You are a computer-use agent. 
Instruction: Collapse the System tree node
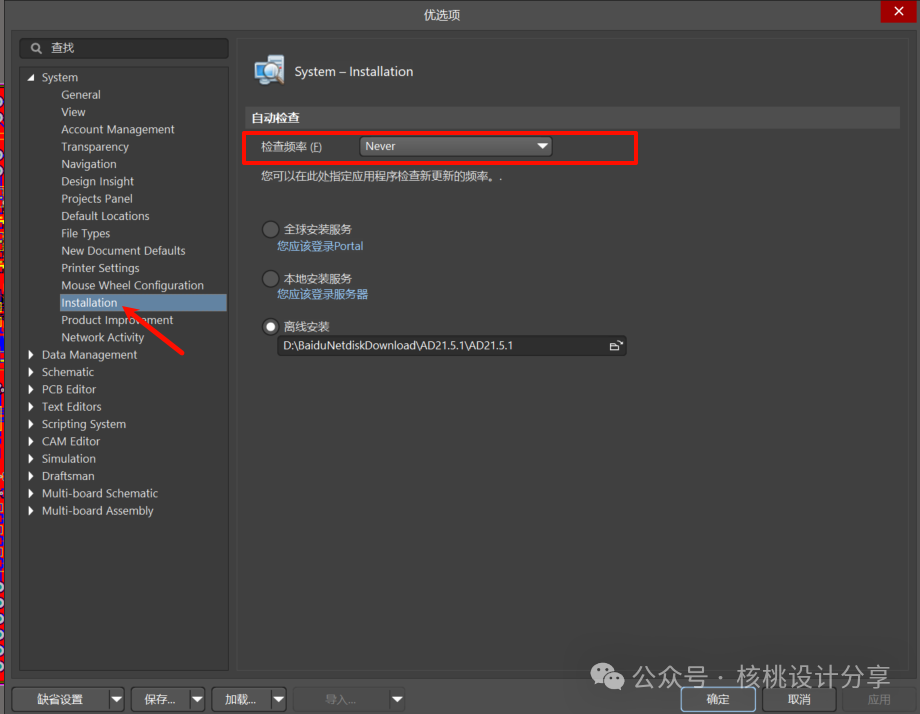(x=31, y=78)
